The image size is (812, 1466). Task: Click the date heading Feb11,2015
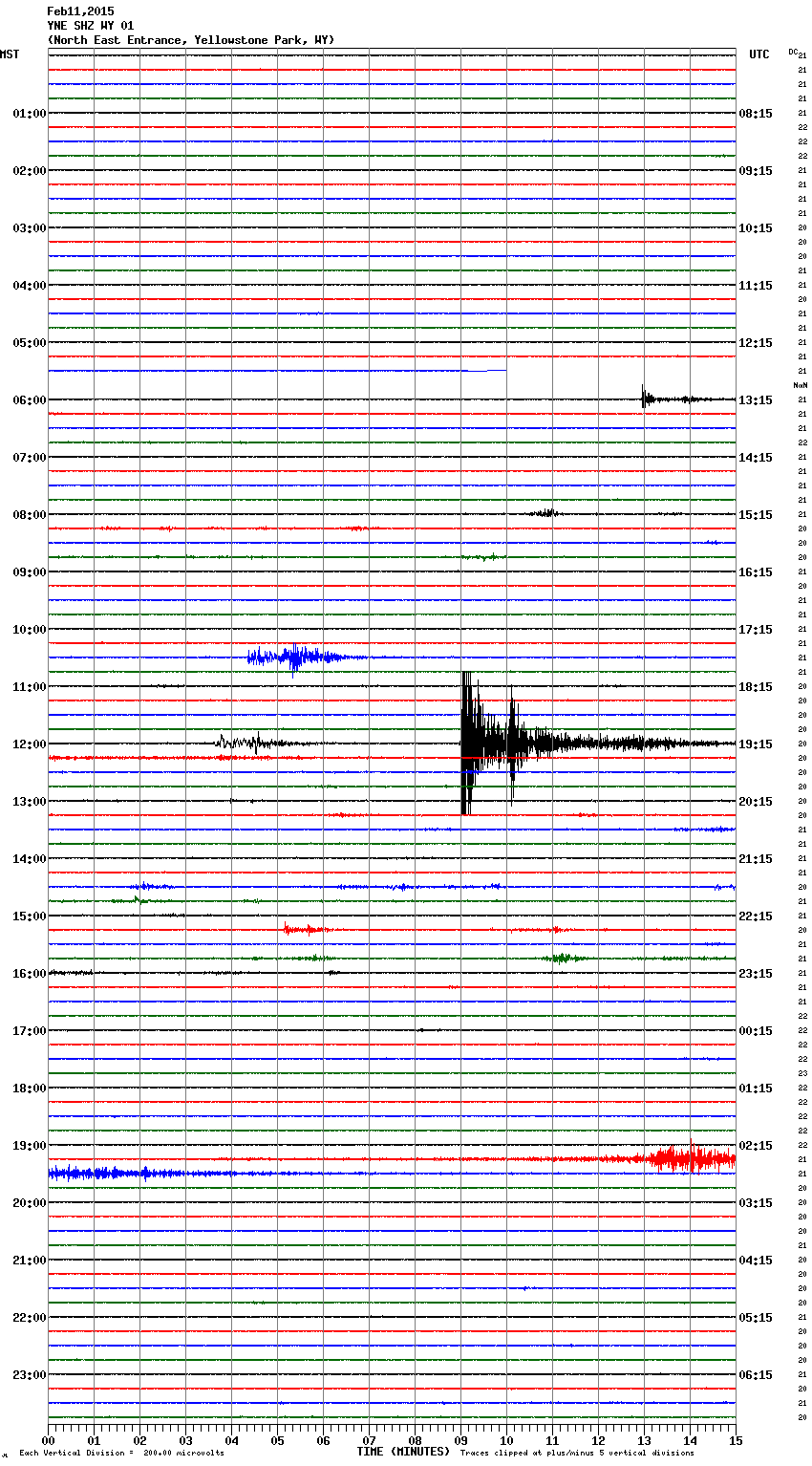point(80,11)
